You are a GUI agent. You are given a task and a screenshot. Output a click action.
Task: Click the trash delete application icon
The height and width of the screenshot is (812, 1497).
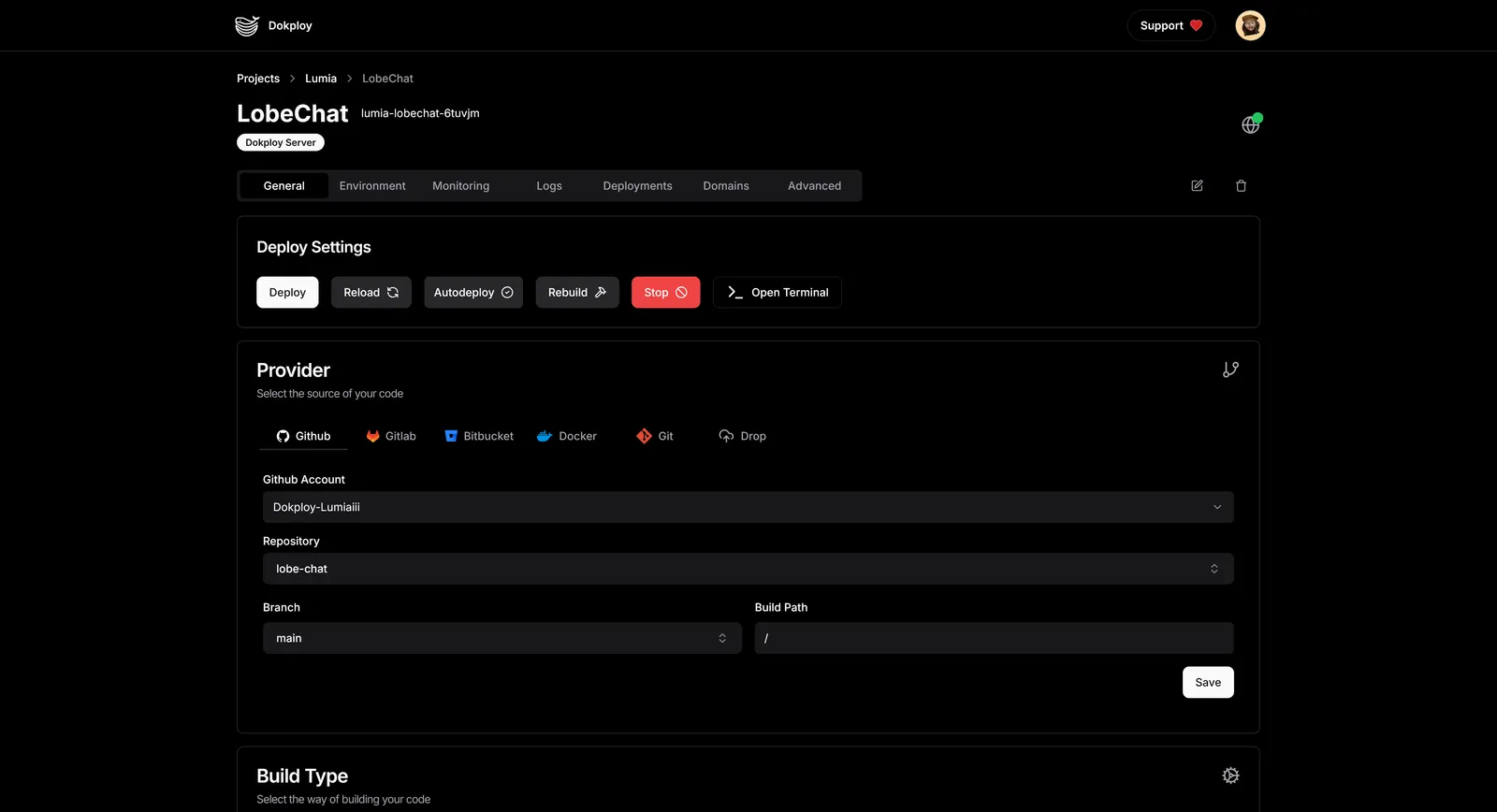click(x=1241, y=186)
